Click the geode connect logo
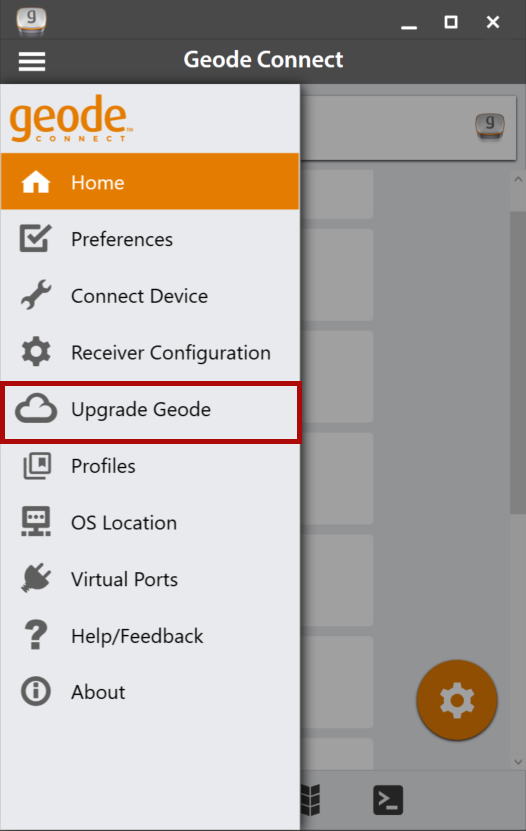The height and width of the screenshot is (831, 526). pos(71,119)
